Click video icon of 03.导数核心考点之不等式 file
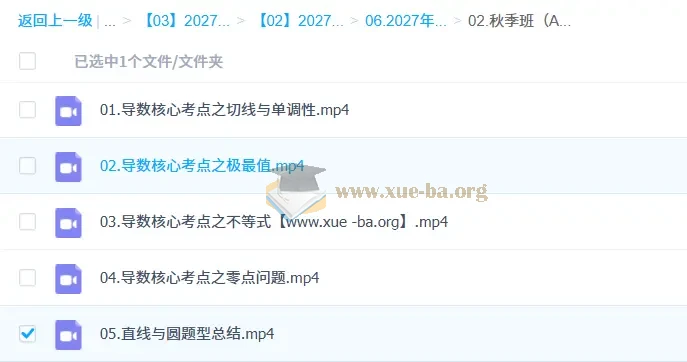Screen dimensions: 687x362 (68, 223)
